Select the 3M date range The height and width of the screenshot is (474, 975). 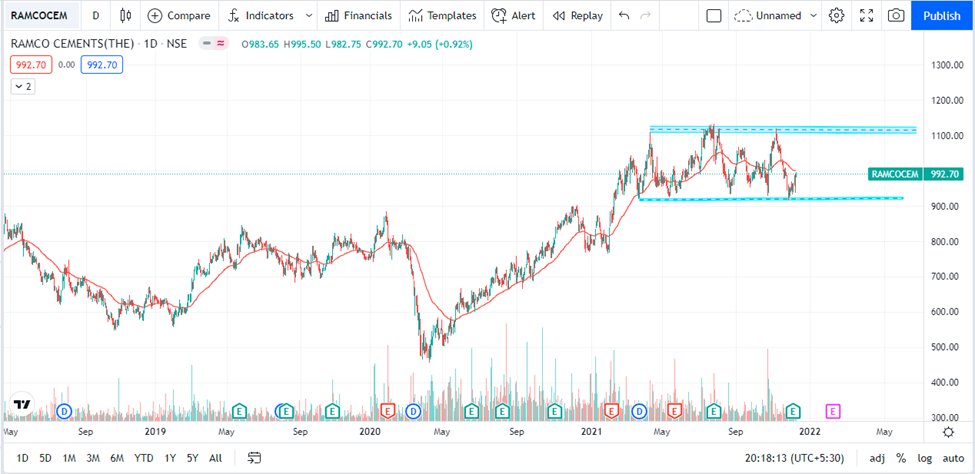tap(93, 458)
